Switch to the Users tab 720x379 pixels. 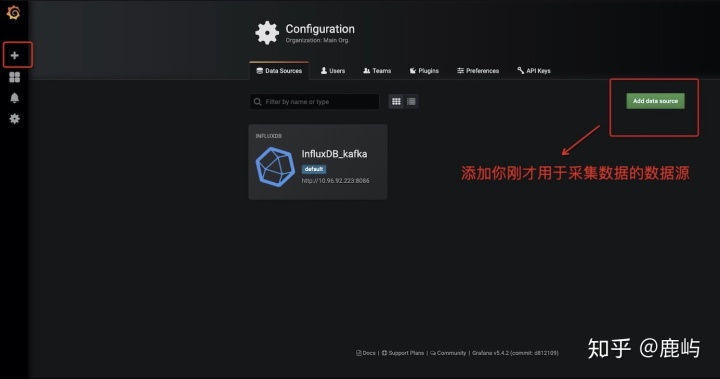click(333, 71)
